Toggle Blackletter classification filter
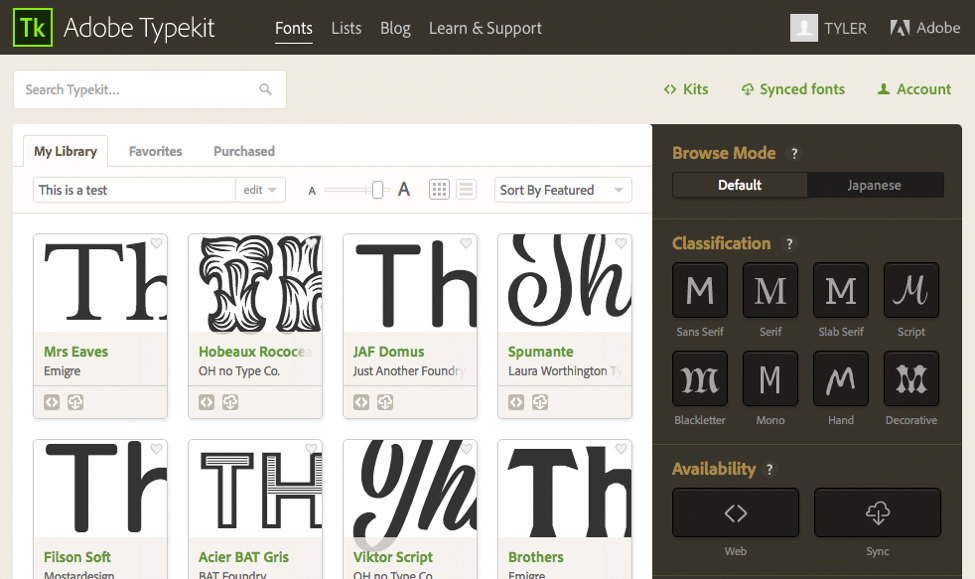 pos(700,378)
